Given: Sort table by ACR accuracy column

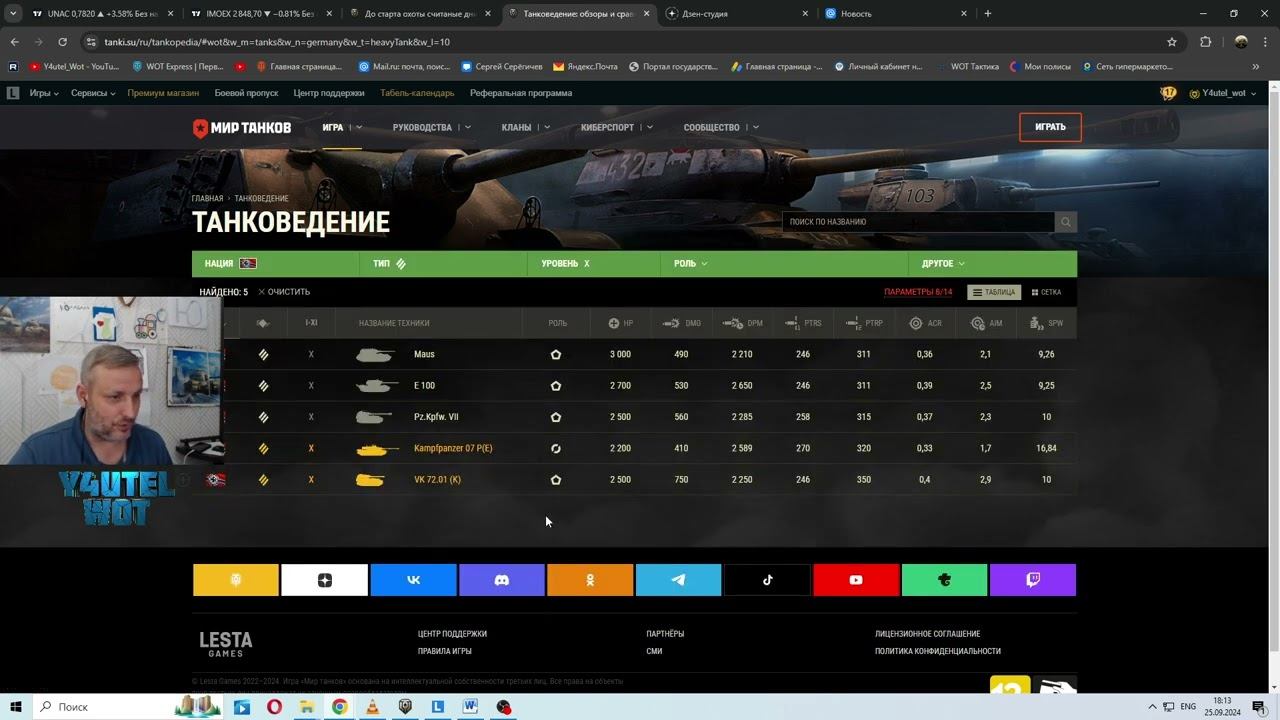Looking at the screenshot, I should [925, 323].
